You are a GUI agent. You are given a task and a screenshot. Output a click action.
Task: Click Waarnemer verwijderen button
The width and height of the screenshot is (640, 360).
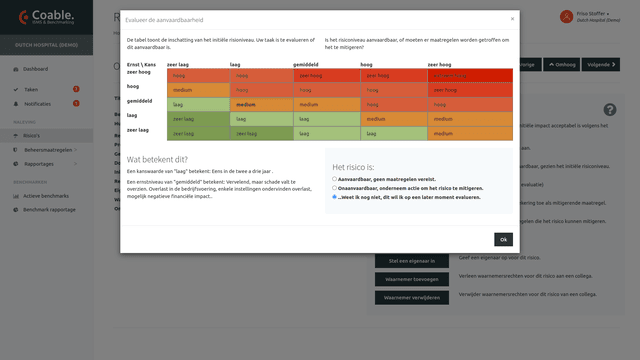point(412,298)
